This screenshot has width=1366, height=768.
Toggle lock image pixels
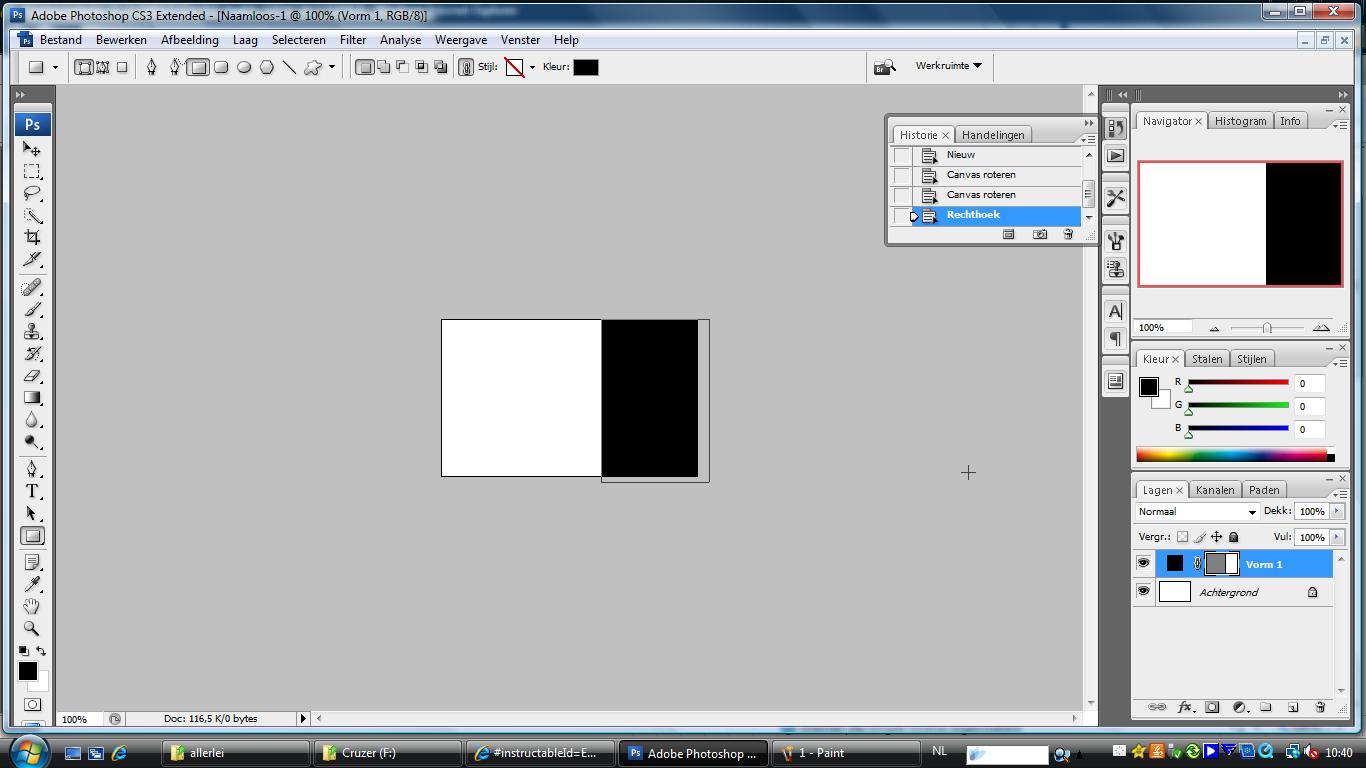click(1200, 537)
